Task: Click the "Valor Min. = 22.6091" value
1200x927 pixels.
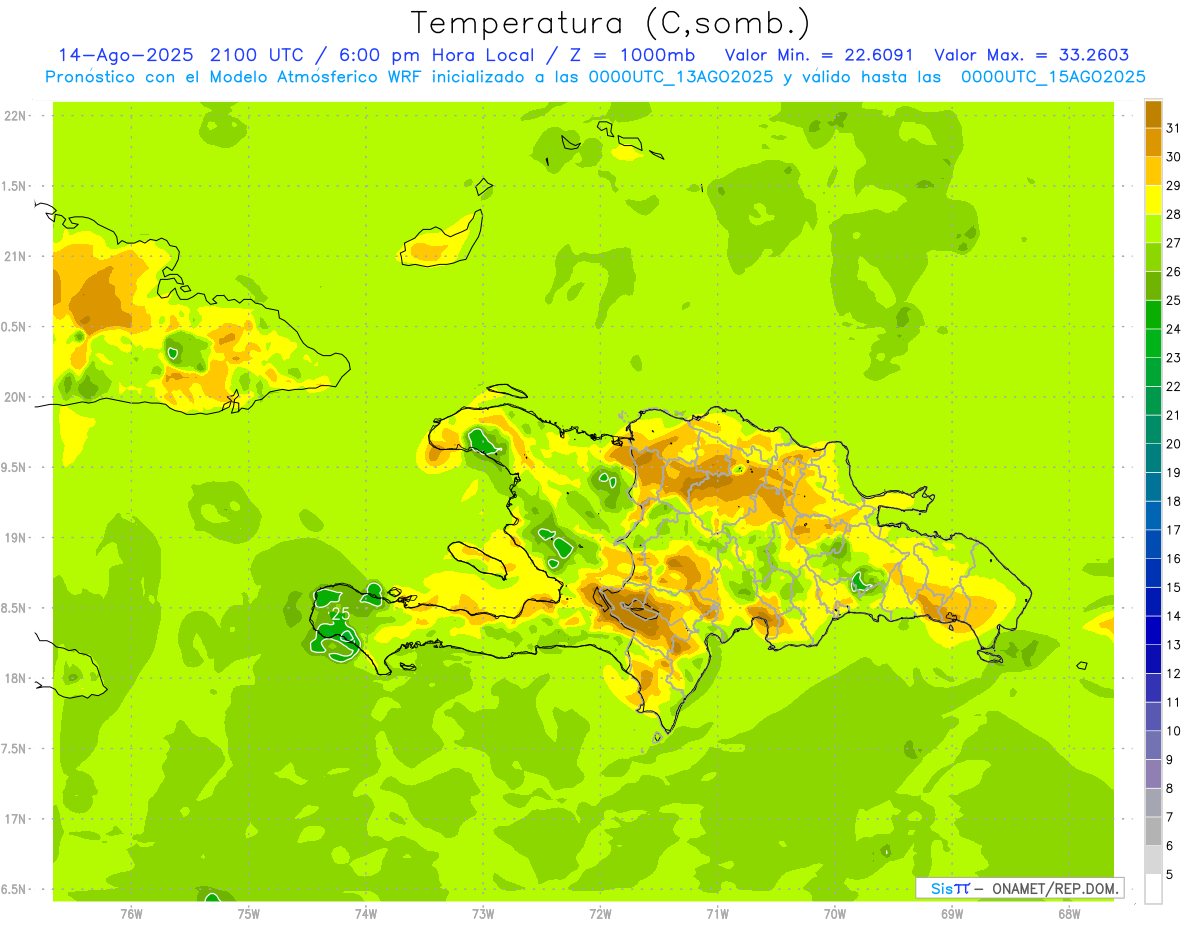Action: point(818,55)
